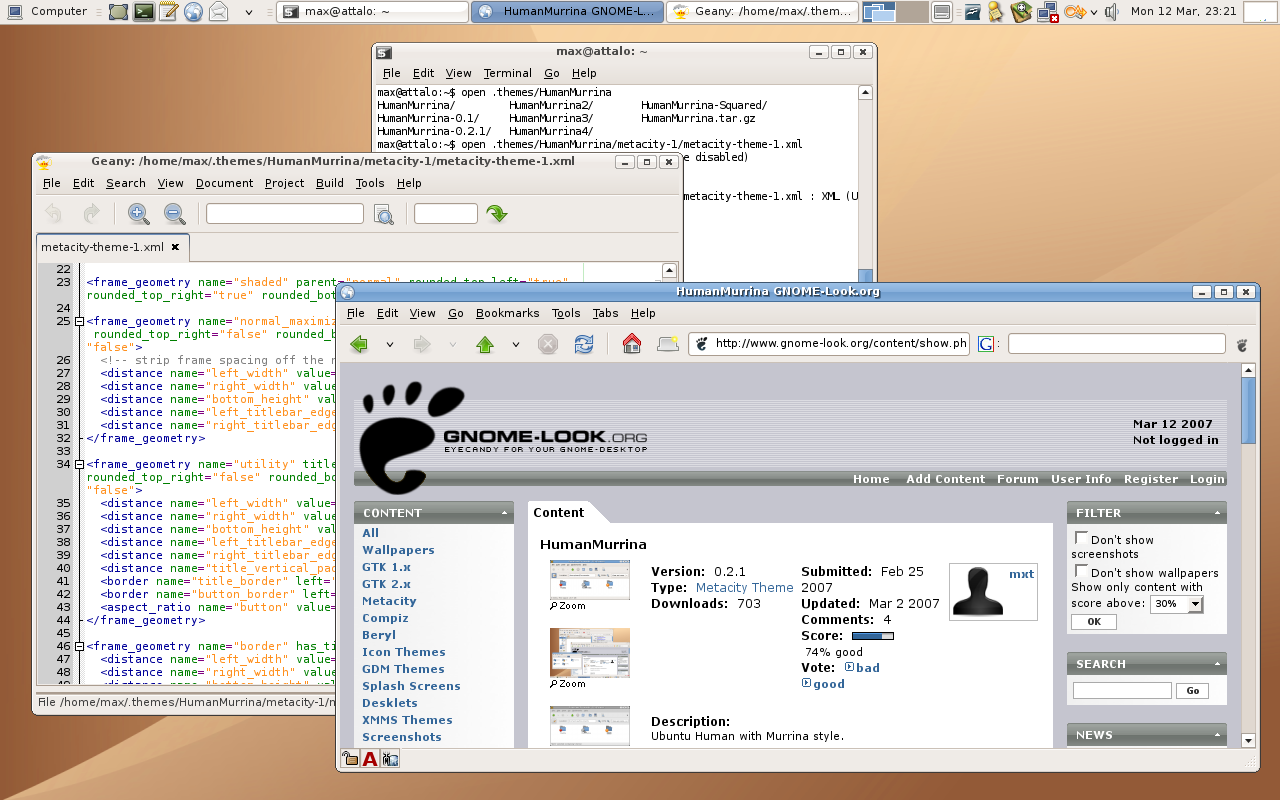Click the Metacity Theme type link
The image size is (1280, 800).
(744, 588)
